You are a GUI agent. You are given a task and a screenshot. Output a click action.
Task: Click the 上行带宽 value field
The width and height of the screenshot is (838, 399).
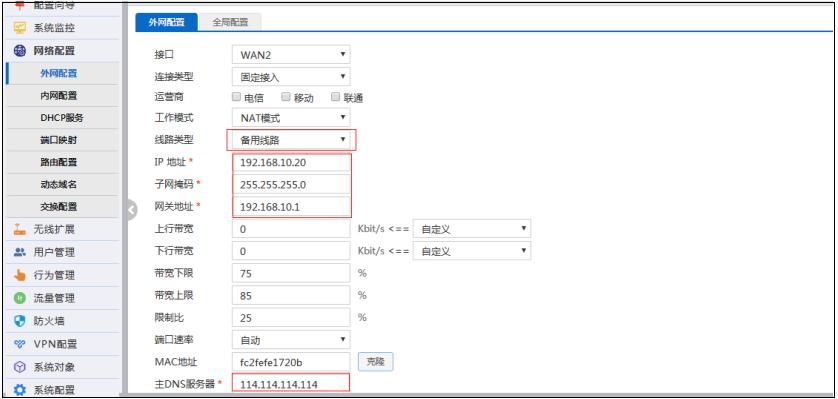[x=291, y=229]
